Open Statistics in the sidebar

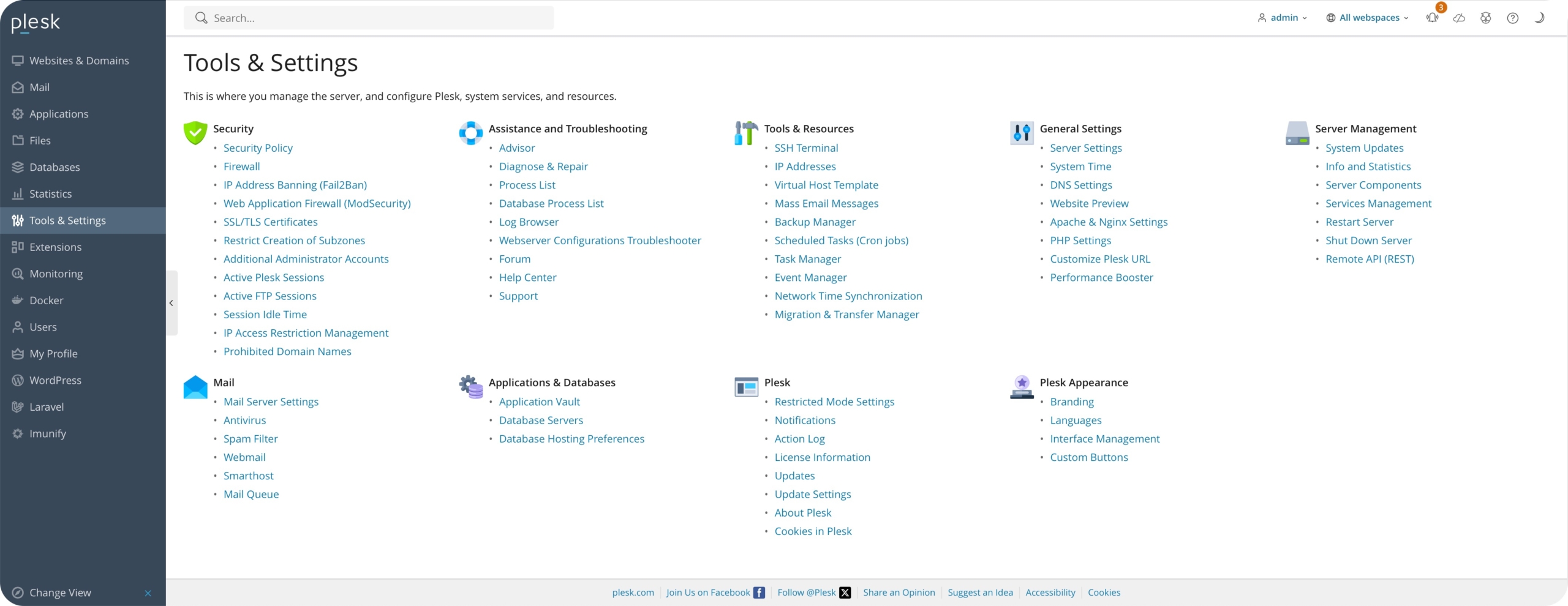(x=51, y=193)
